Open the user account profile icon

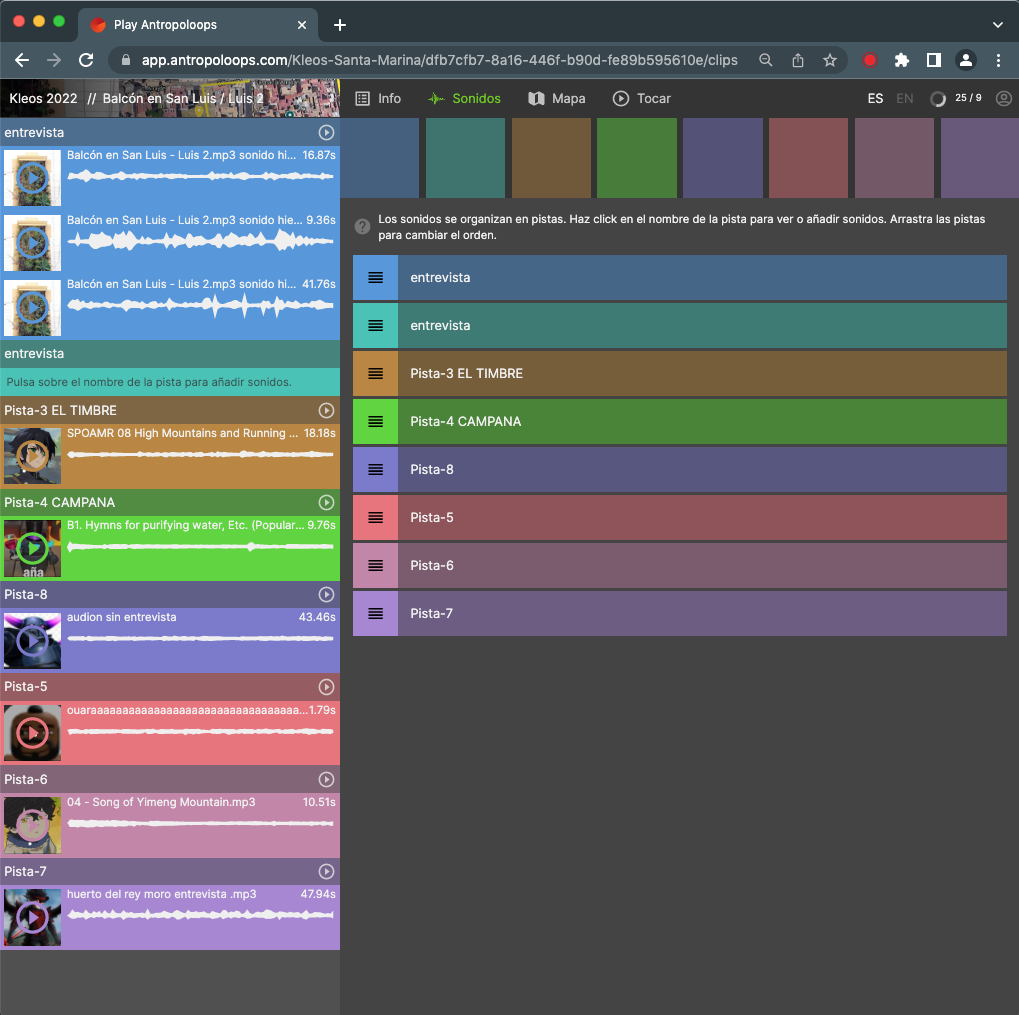(1004, 98)
